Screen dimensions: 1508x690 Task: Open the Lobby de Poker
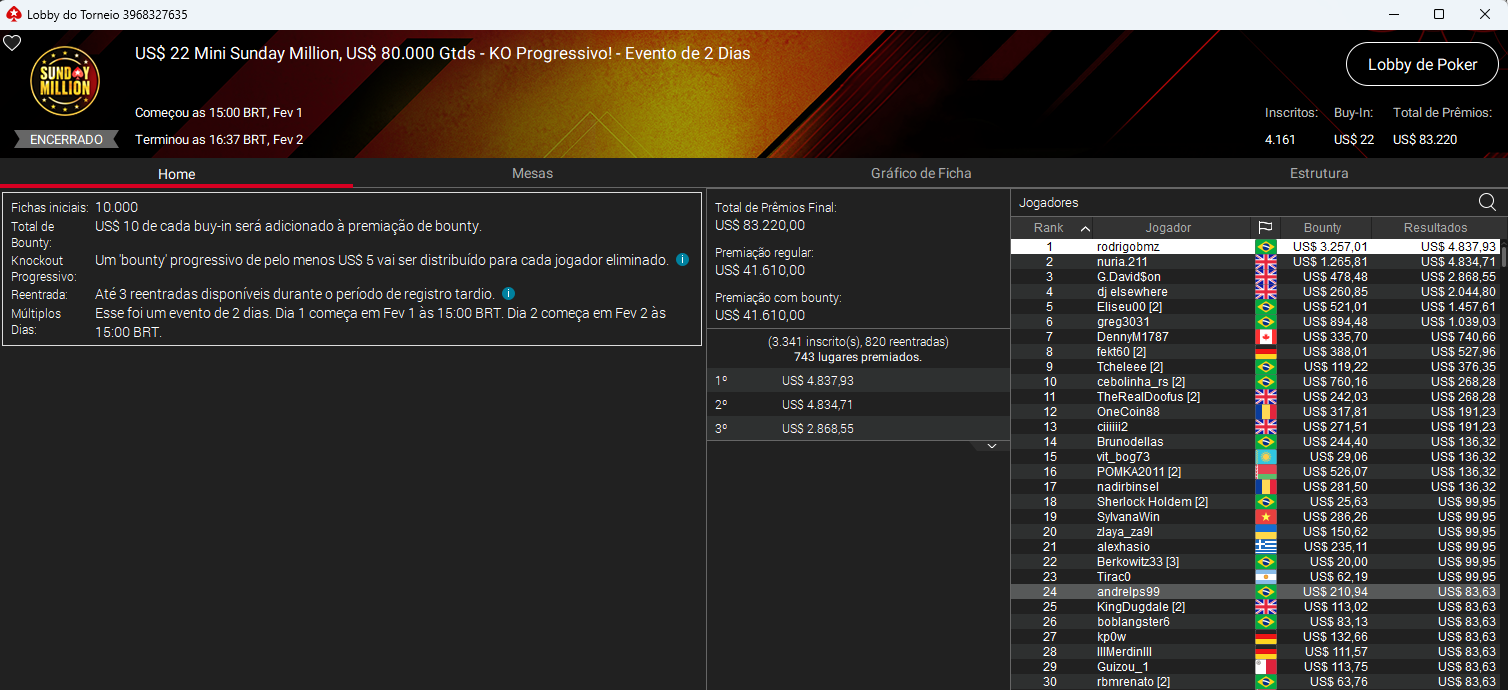[x=1422, y=64]
